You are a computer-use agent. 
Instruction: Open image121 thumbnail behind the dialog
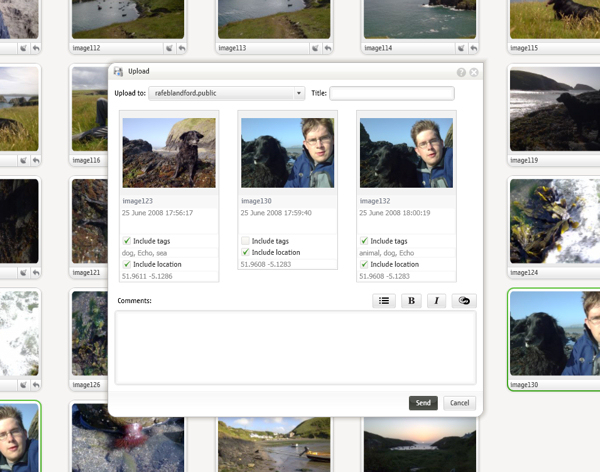(x=90, y=221)
